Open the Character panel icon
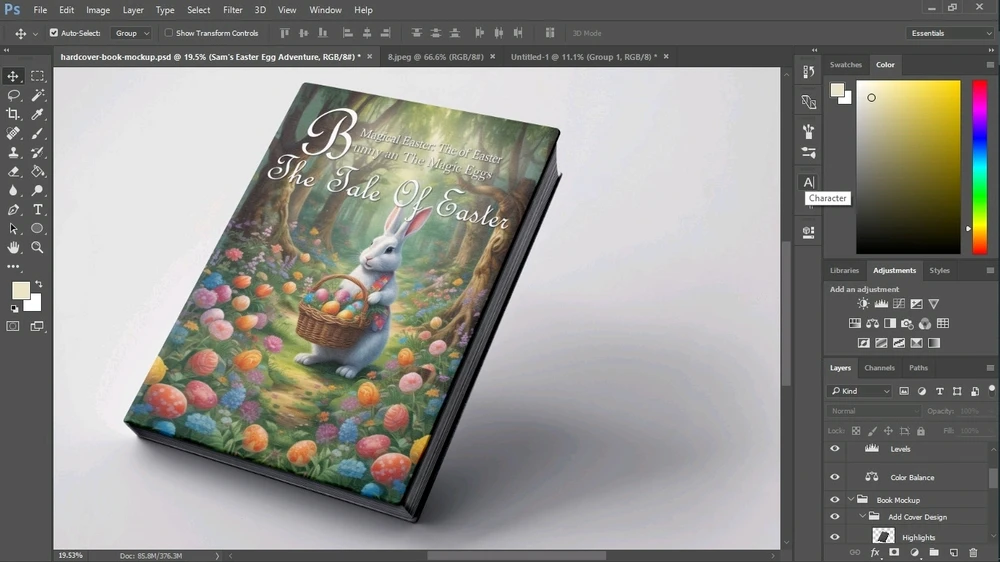This screenshot has height=562, width=1000. (x=808, y=182)
